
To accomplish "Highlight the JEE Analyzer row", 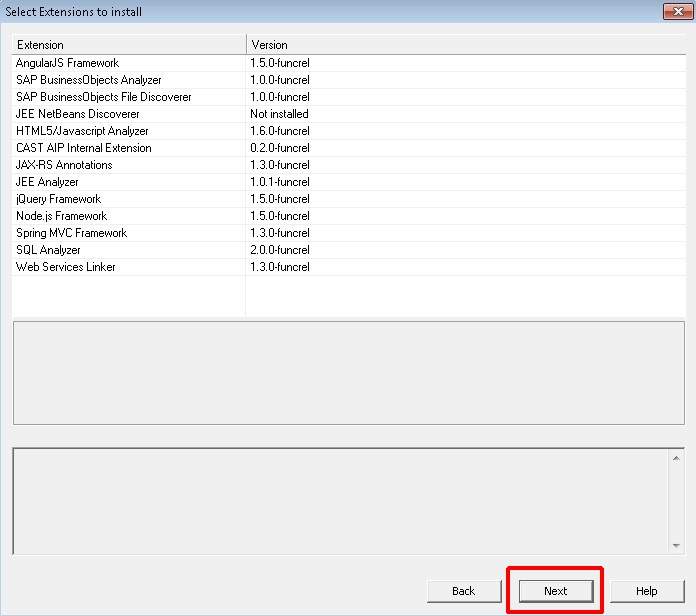I will 349,182.
